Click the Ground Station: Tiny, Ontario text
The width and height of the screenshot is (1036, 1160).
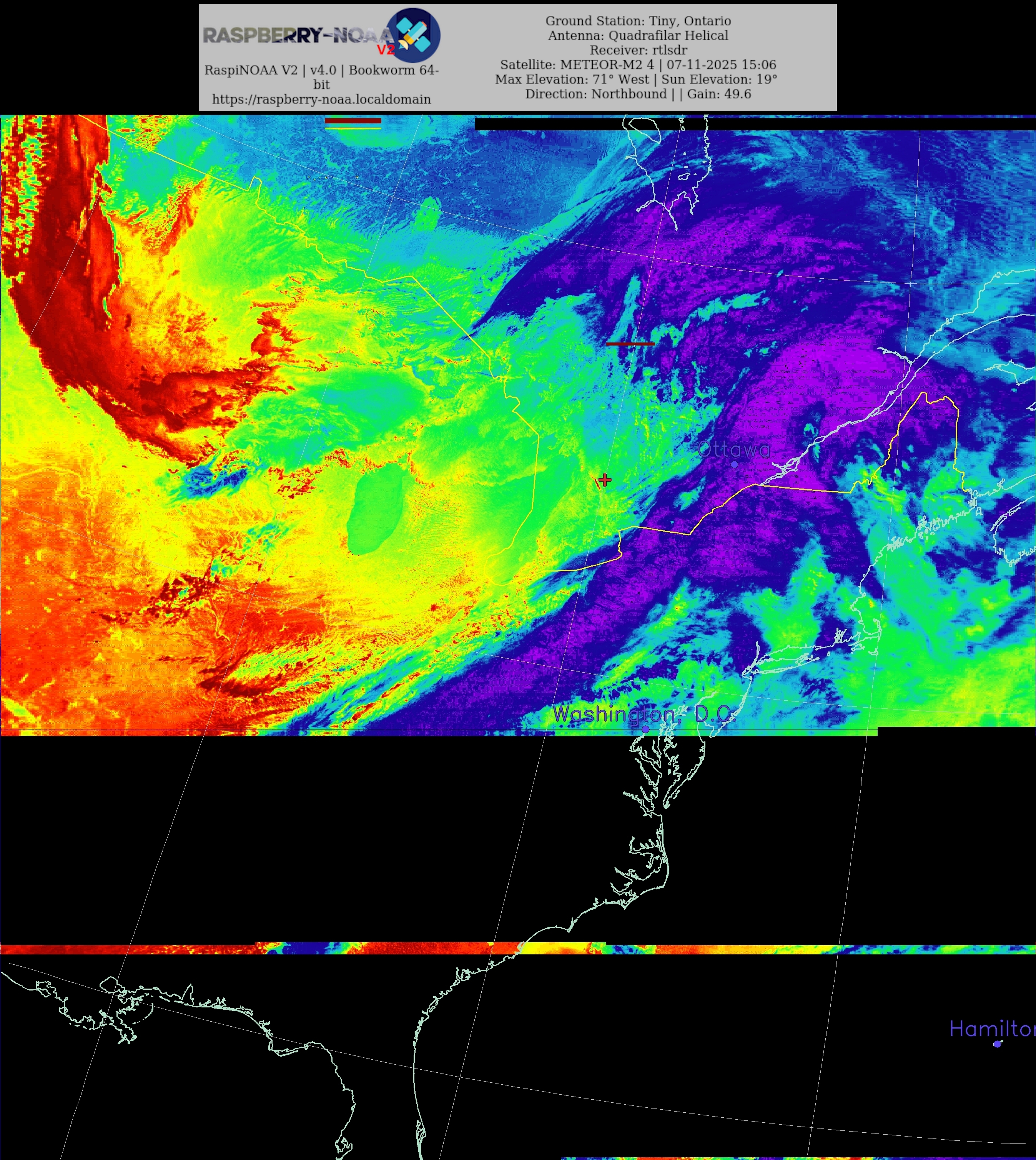pyautogui.click(x=637, y=20)
